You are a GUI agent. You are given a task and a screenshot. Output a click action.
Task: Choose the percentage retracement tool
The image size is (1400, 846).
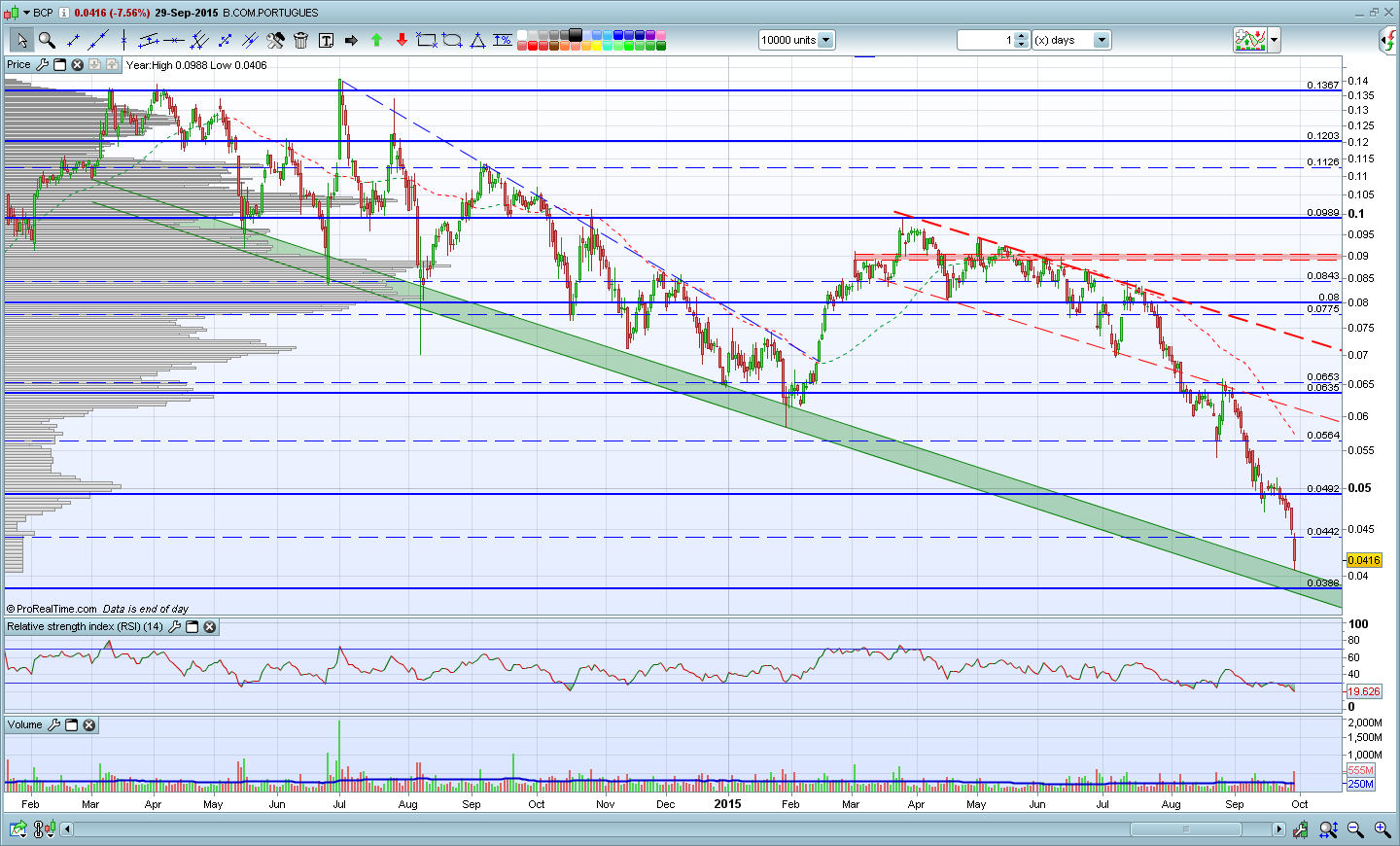tap(503, 40)
